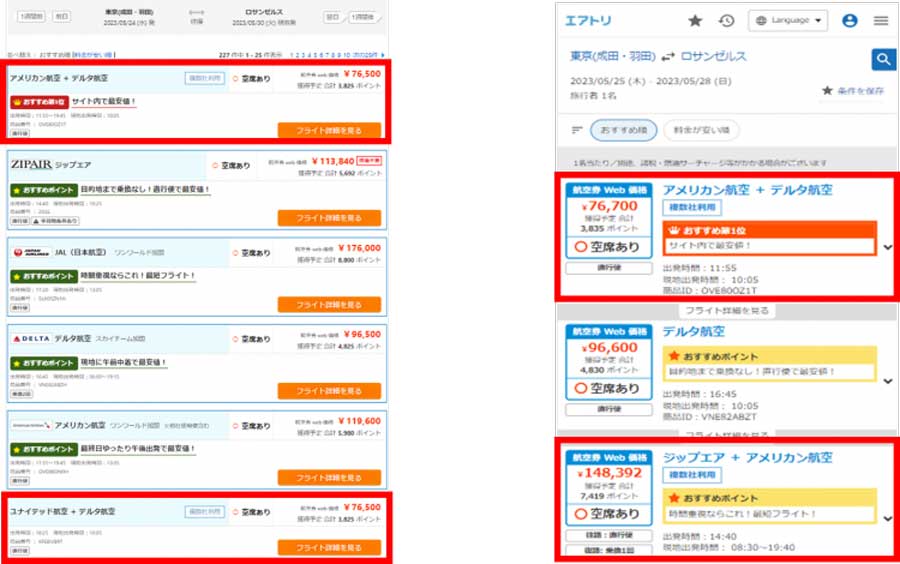
Task: Open the Language dropdown
Action: pyautogui.click(x=788, y=21)
